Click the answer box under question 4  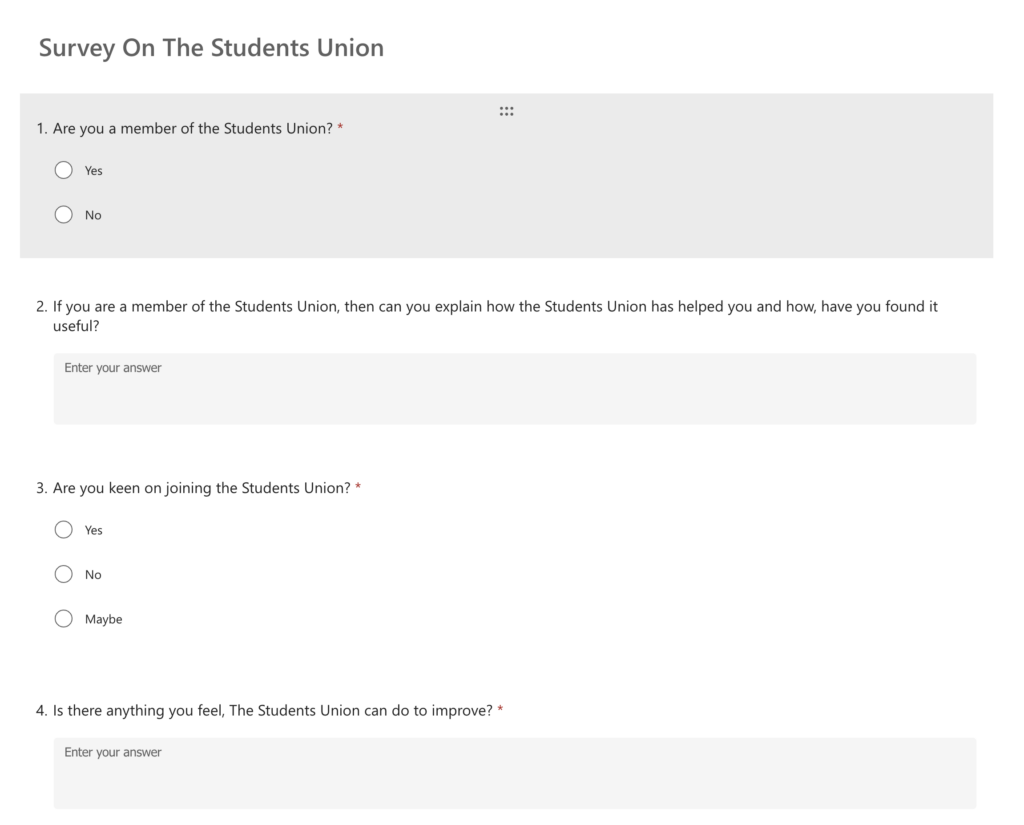tap(515, 773)
